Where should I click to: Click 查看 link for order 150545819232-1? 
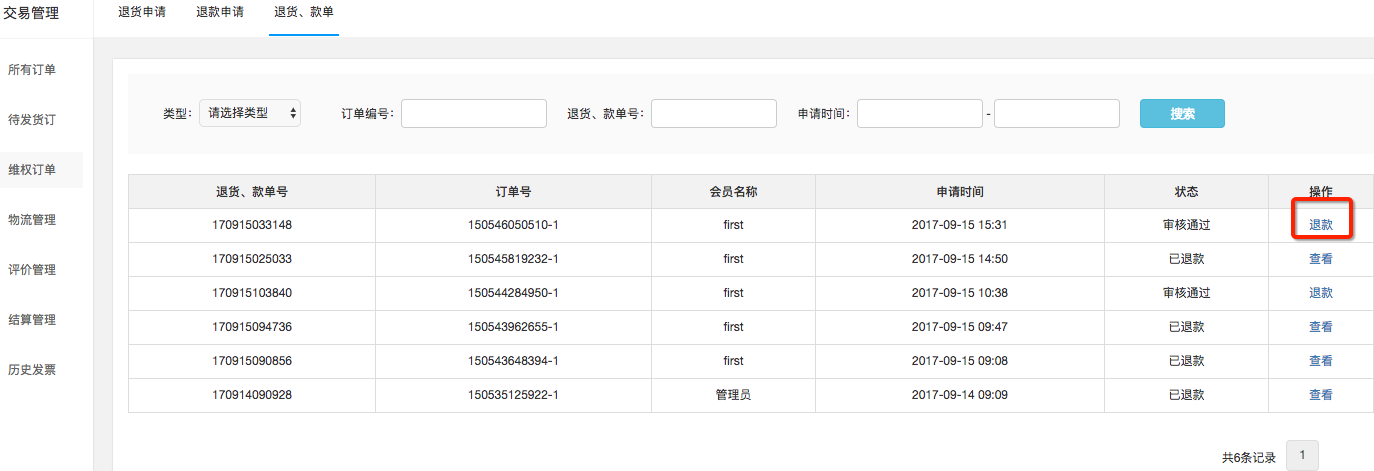(x=1321, y=259)
